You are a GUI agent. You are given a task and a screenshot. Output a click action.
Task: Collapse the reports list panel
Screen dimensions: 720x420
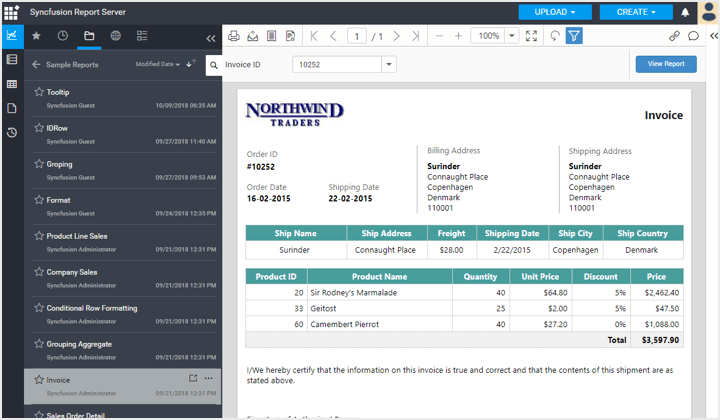211,39
